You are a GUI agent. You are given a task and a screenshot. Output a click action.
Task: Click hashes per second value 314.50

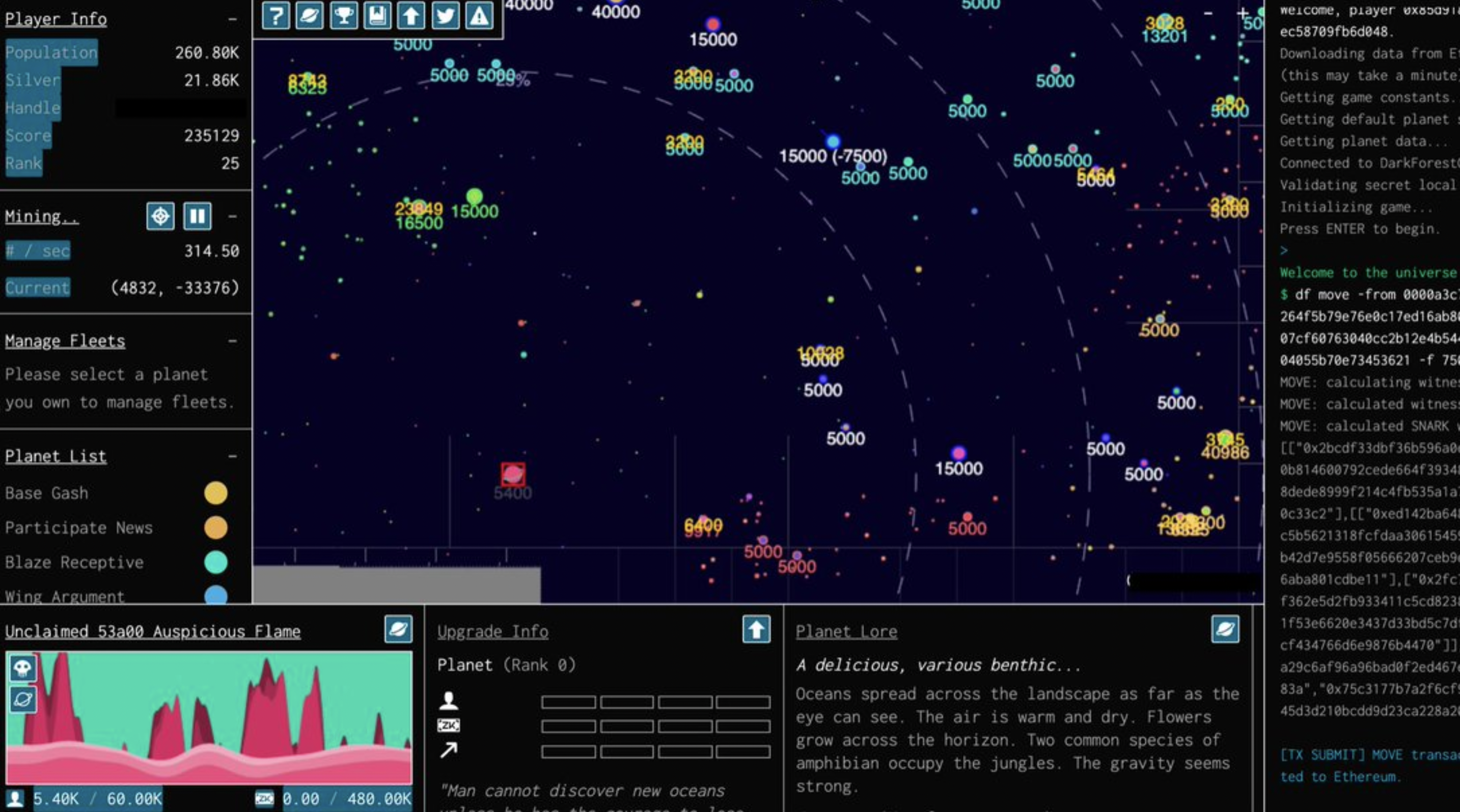pos(211,251)
